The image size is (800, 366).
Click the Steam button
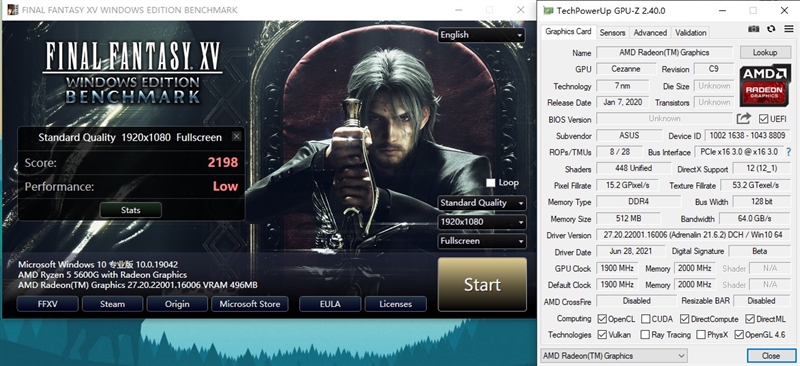click(112, 304)
